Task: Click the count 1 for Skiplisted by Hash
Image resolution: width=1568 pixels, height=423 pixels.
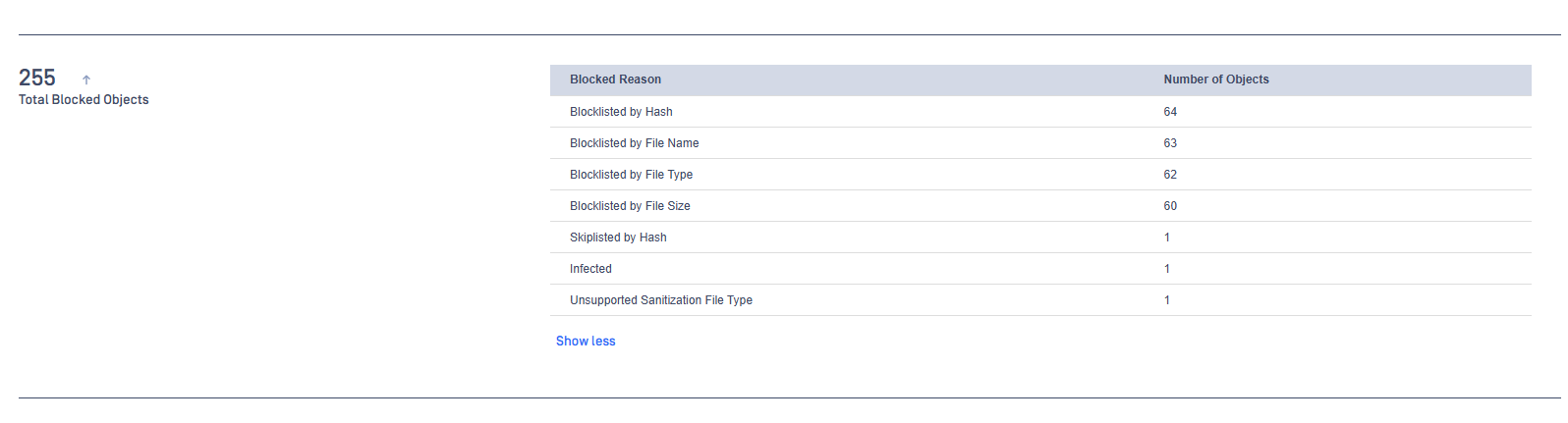Action: [1167, 238]
